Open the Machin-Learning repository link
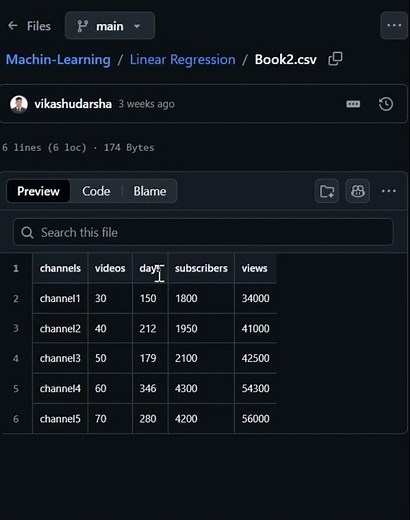Viewport: 410px width, 520px height. point(58,60)
